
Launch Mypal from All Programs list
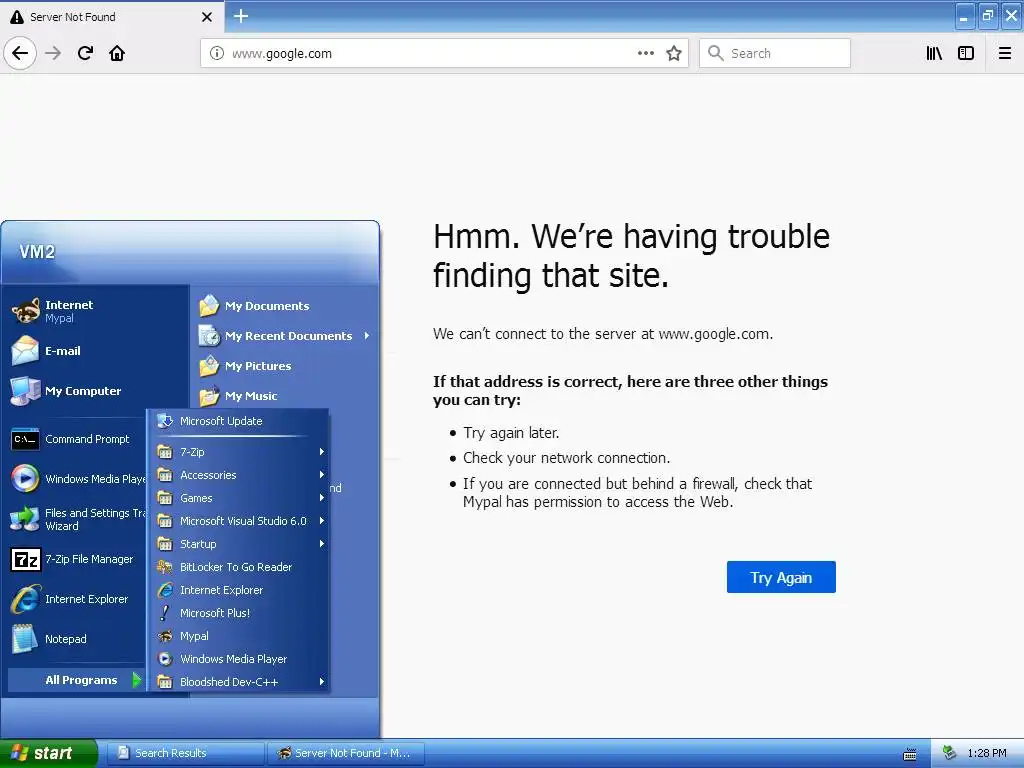coord(239,635)
